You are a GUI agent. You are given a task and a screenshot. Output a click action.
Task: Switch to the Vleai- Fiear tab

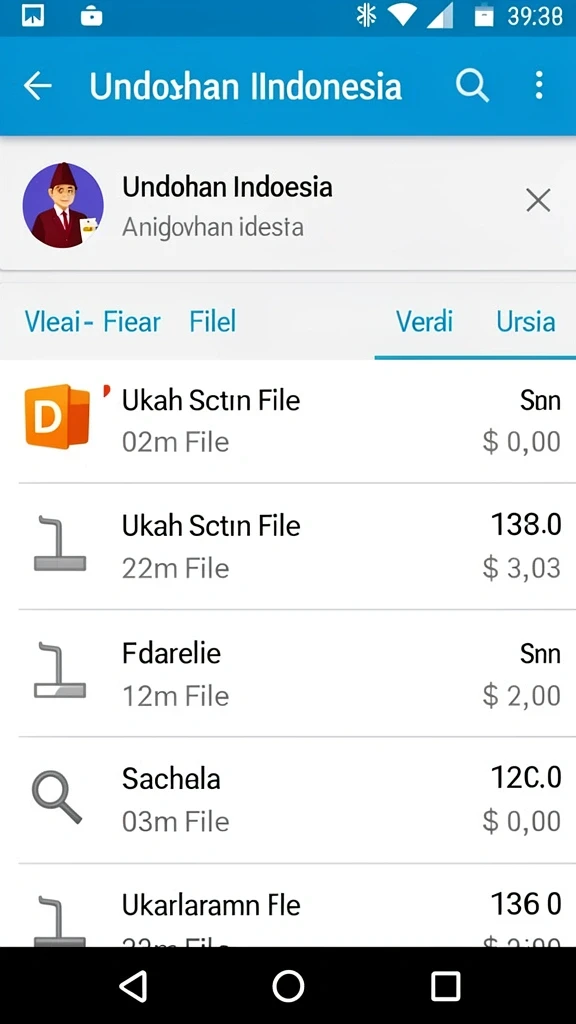(x=92, y=322)
